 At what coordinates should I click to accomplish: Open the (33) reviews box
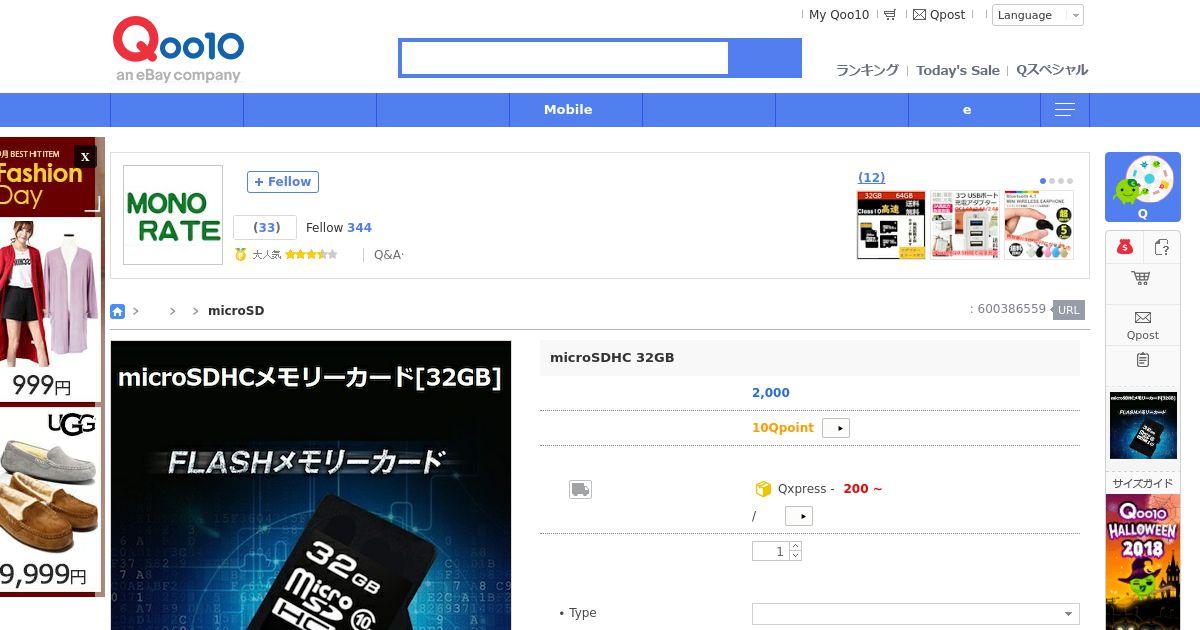[265, 227]
